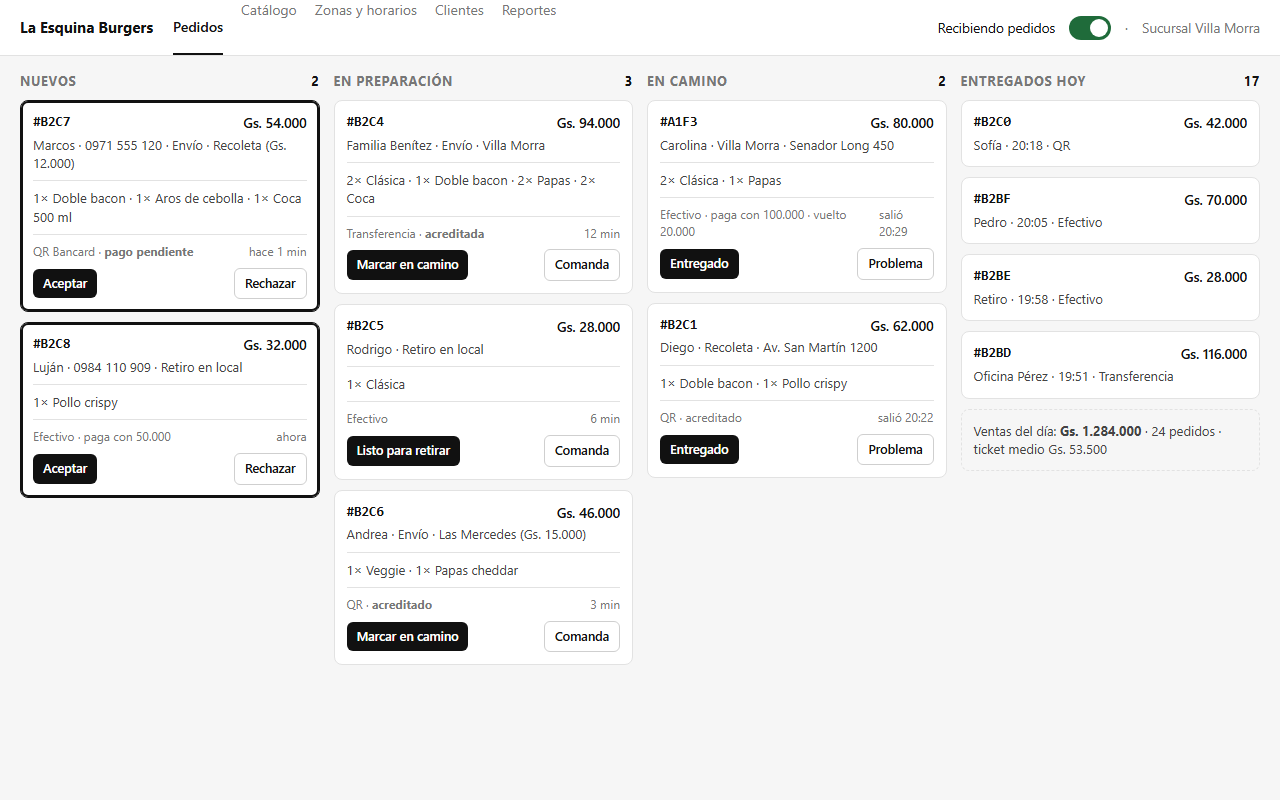Select the Pedidos tab
Viewport: 1280px width, 800px height.
coord(198,28)
